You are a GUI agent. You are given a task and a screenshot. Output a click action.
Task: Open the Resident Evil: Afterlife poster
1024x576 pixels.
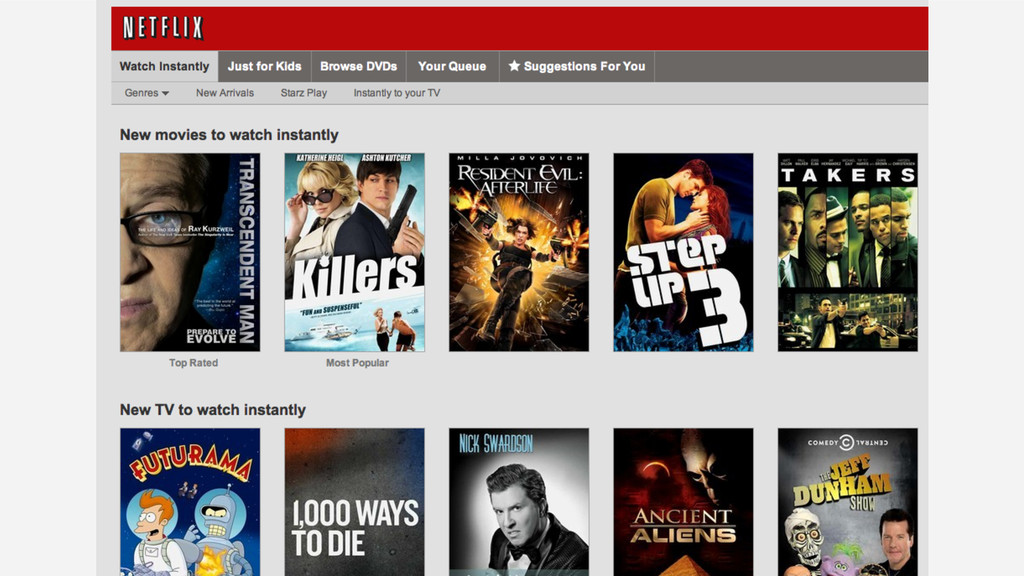tap(519, 252)
